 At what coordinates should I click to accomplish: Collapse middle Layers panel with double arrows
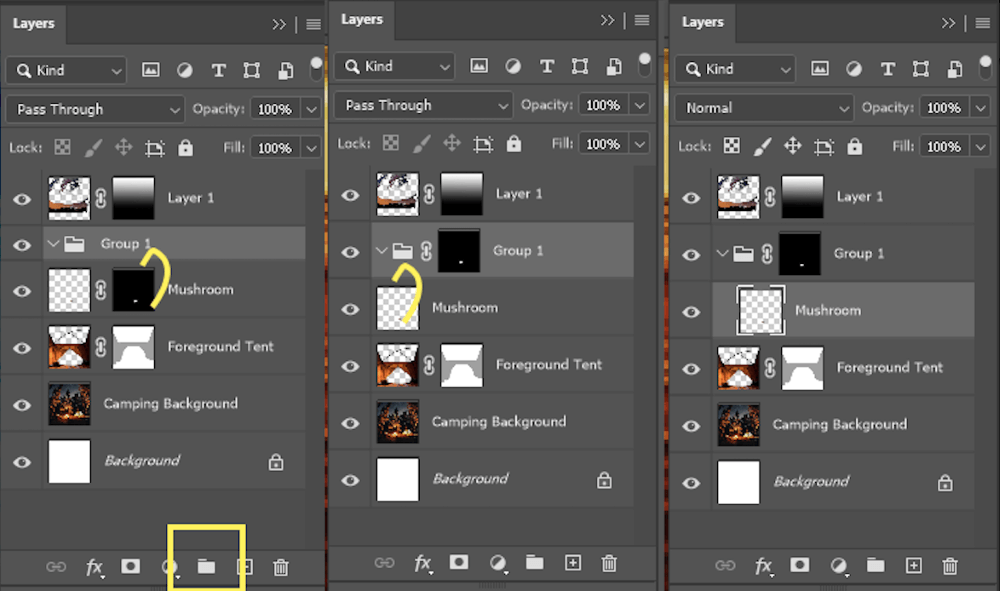pyautogui.click(x=607, y=20)
